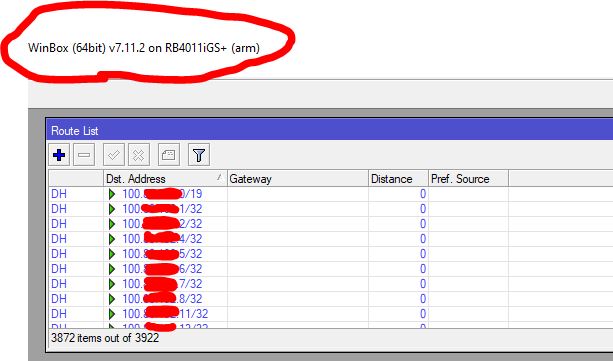613x361 pixels.
Task: Select the route row ending in 2/32
Action: point(330,224)
